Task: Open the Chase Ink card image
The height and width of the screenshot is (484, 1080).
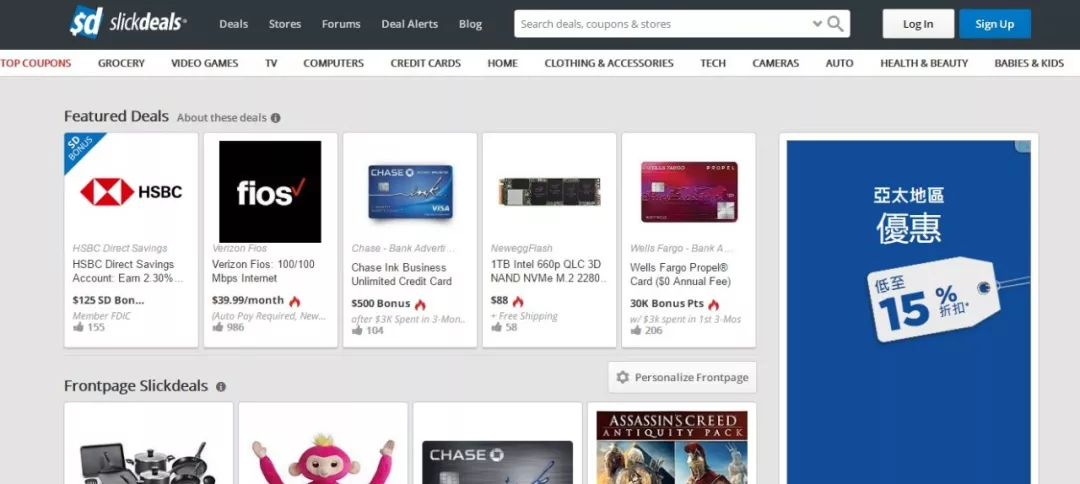Action: coord(410,191)
